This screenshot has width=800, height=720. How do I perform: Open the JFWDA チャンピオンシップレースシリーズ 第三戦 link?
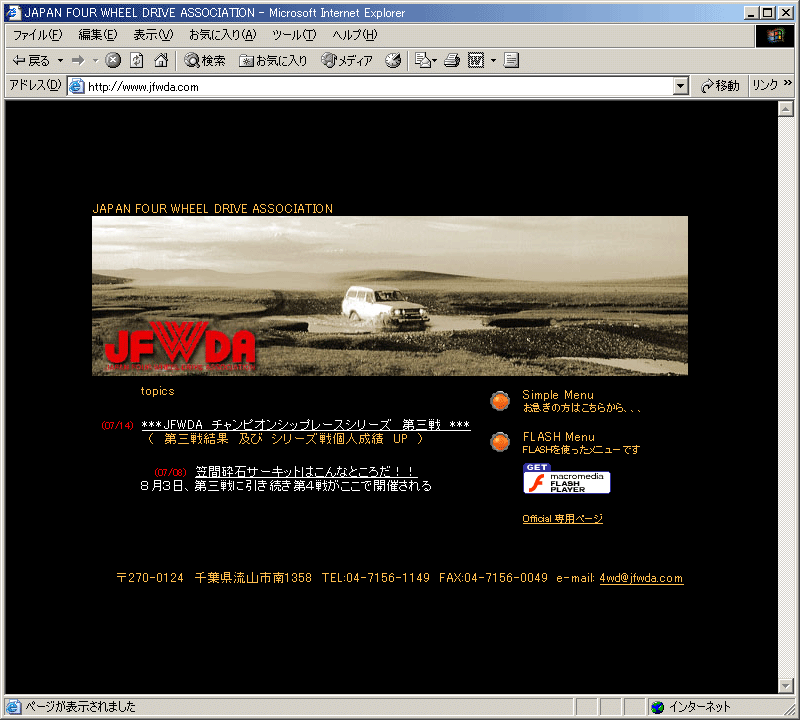click(306, 425)
